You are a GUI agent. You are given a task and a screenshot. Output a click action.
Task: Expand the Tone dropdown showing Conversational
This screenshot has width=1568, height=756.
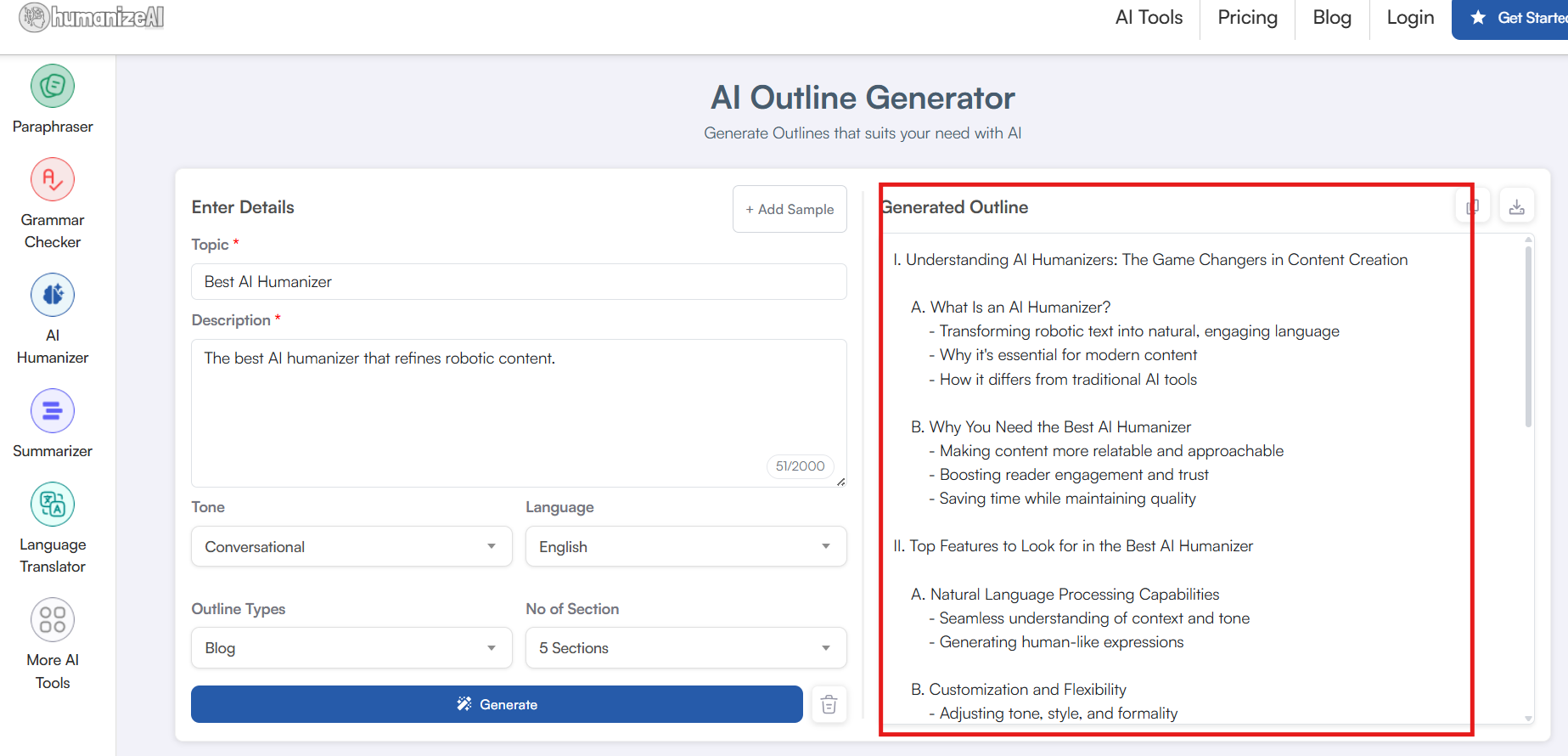(351, 546)
